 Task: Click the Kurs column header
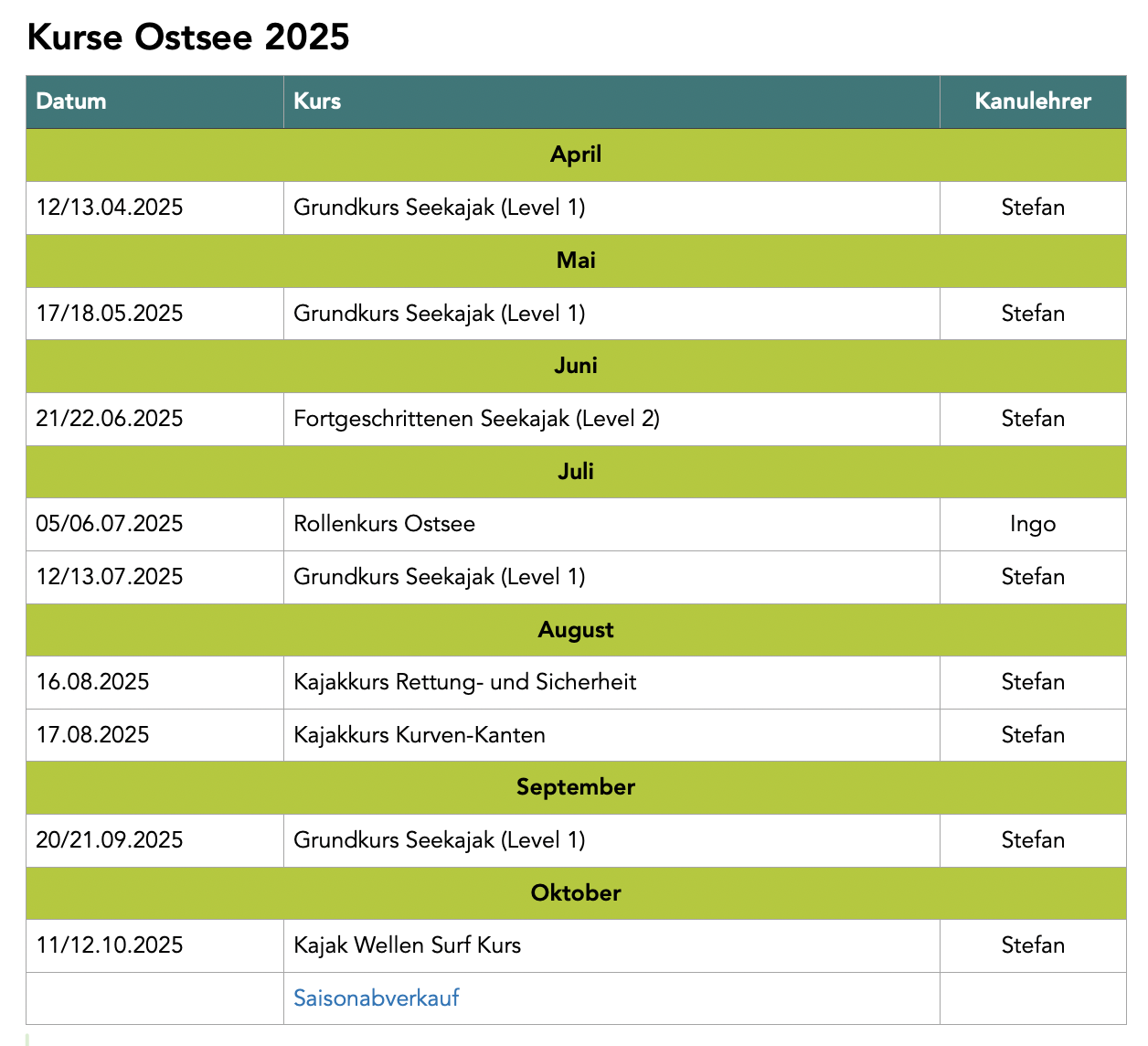pos(317,101)
